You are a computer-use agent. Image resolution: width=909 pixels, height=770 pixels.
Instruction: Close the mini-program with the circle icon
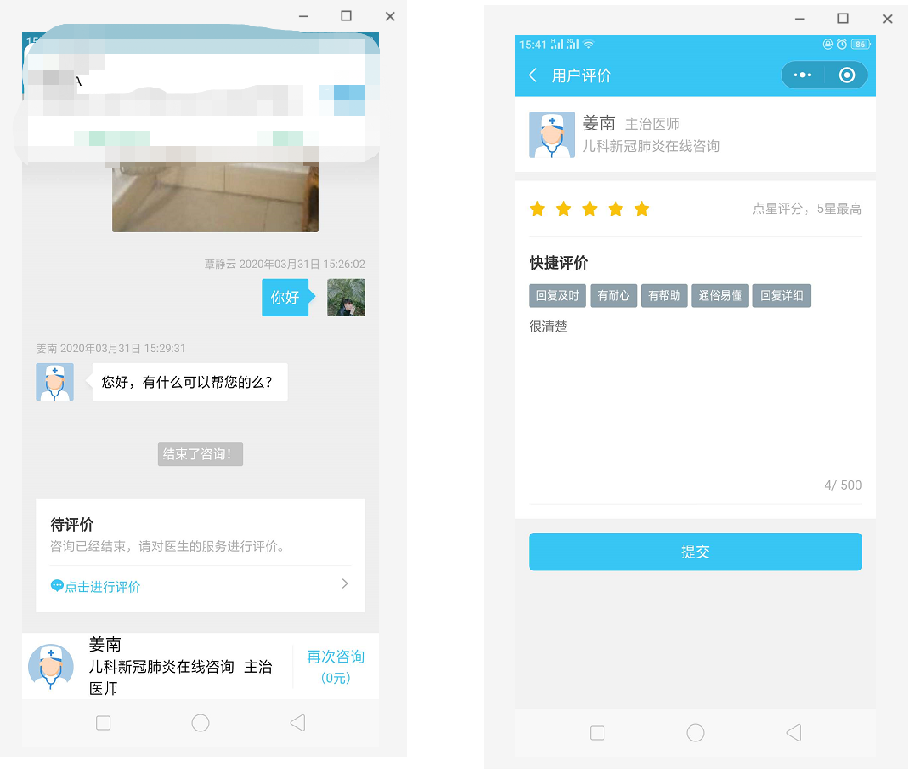pos(847,76)
